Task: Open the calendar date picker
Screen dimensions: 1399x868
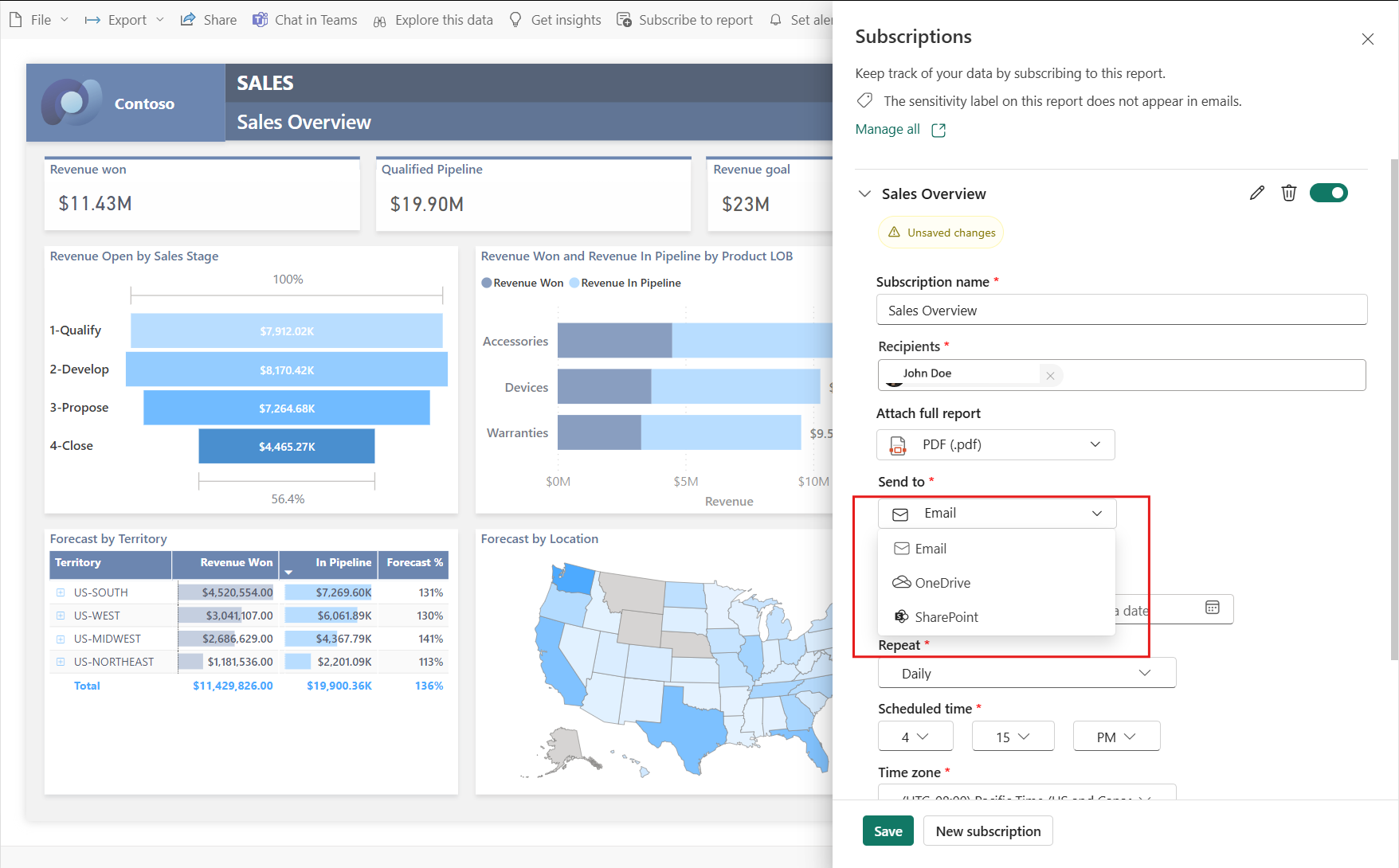Action: [x=1213, y=608]
